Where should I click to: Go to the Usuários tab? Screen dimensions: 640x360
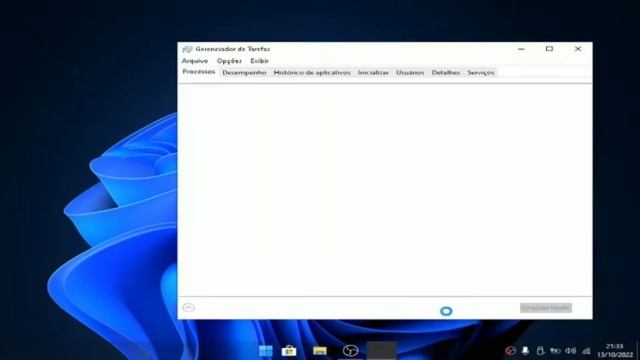[x=410, y=73]
